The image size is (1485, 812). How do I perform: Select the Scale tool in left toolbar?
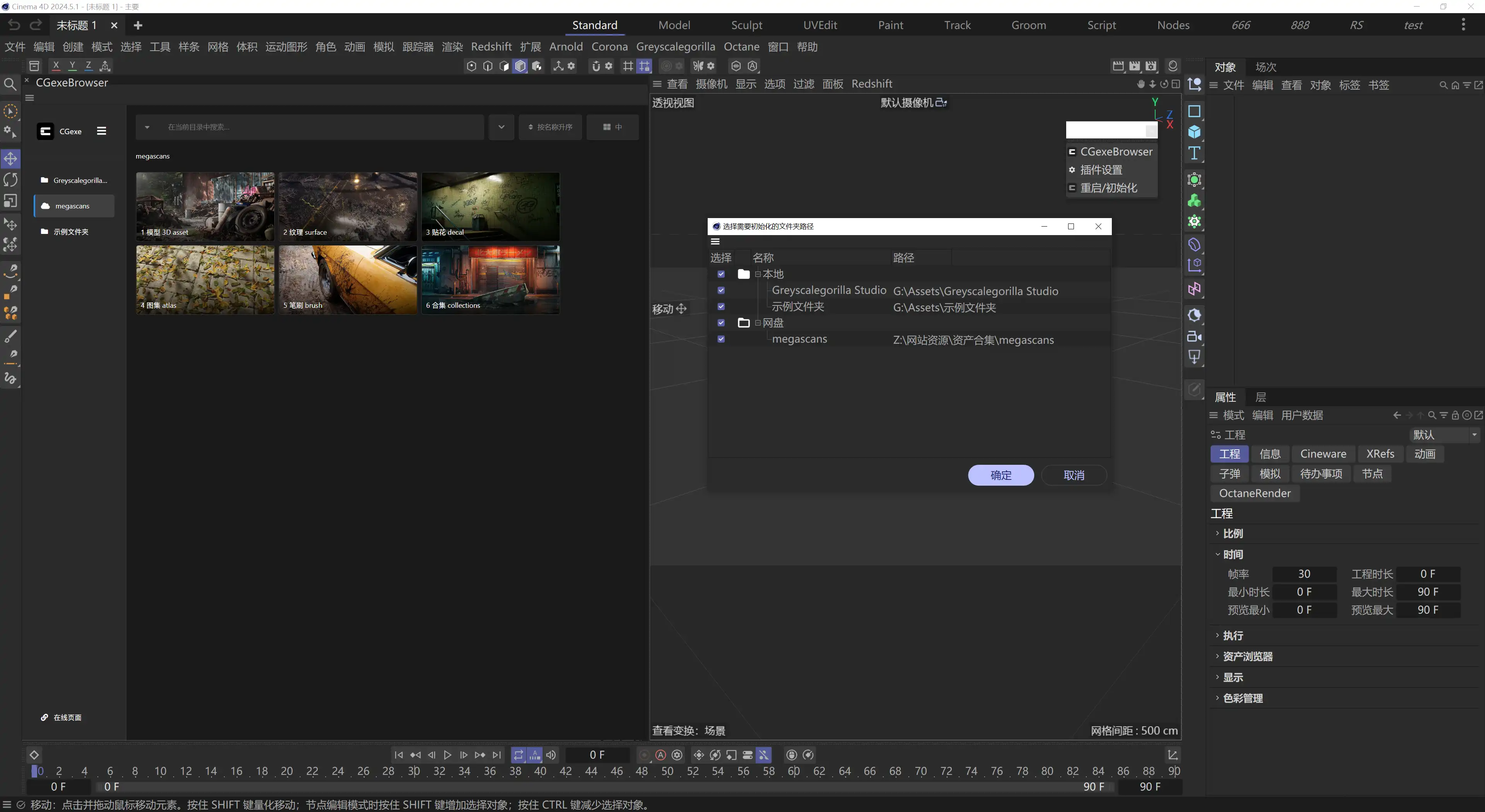click(10, 201)
